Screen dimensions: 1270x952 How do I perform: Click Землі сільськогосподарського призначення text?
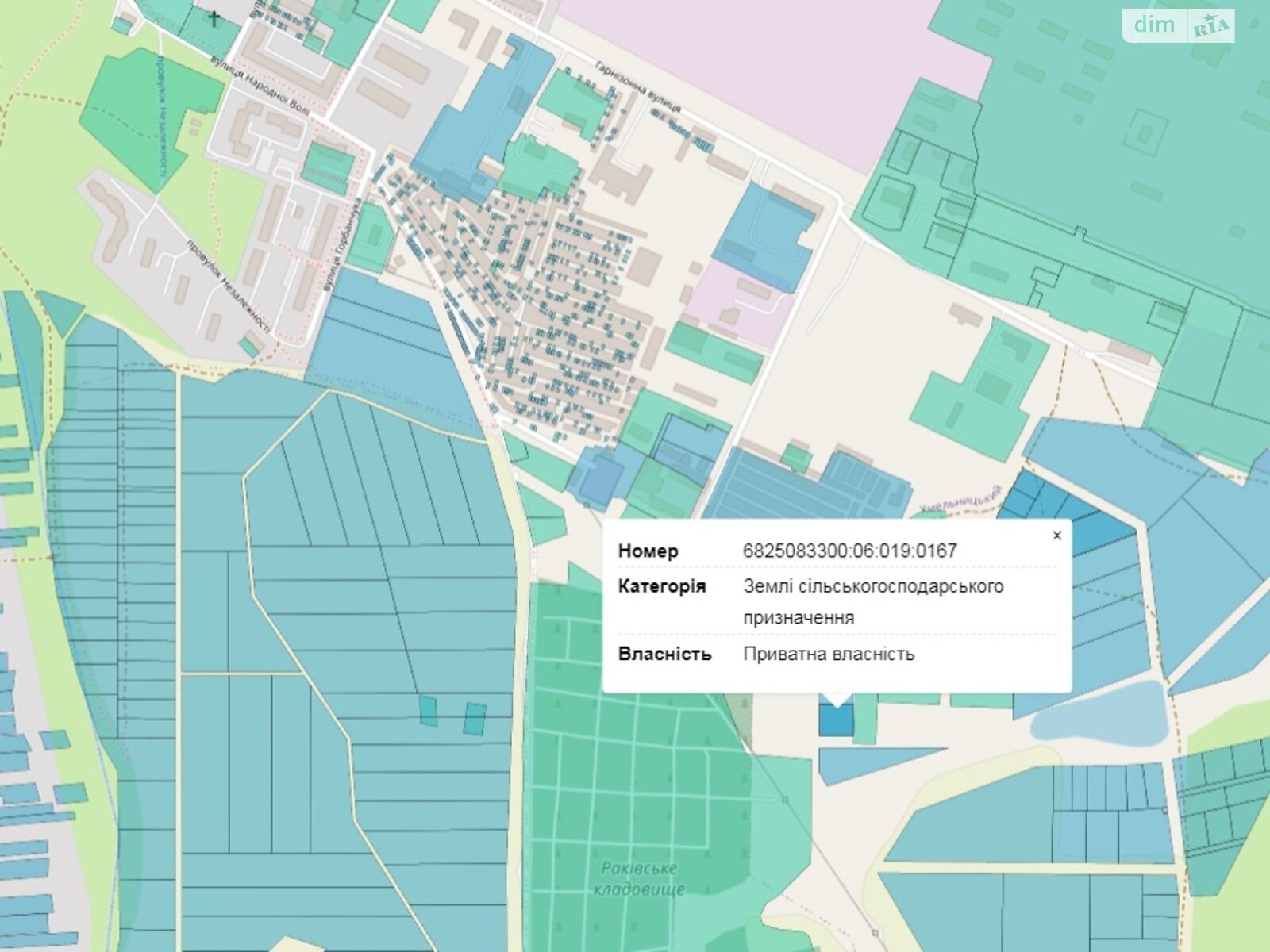pos(873,601)
